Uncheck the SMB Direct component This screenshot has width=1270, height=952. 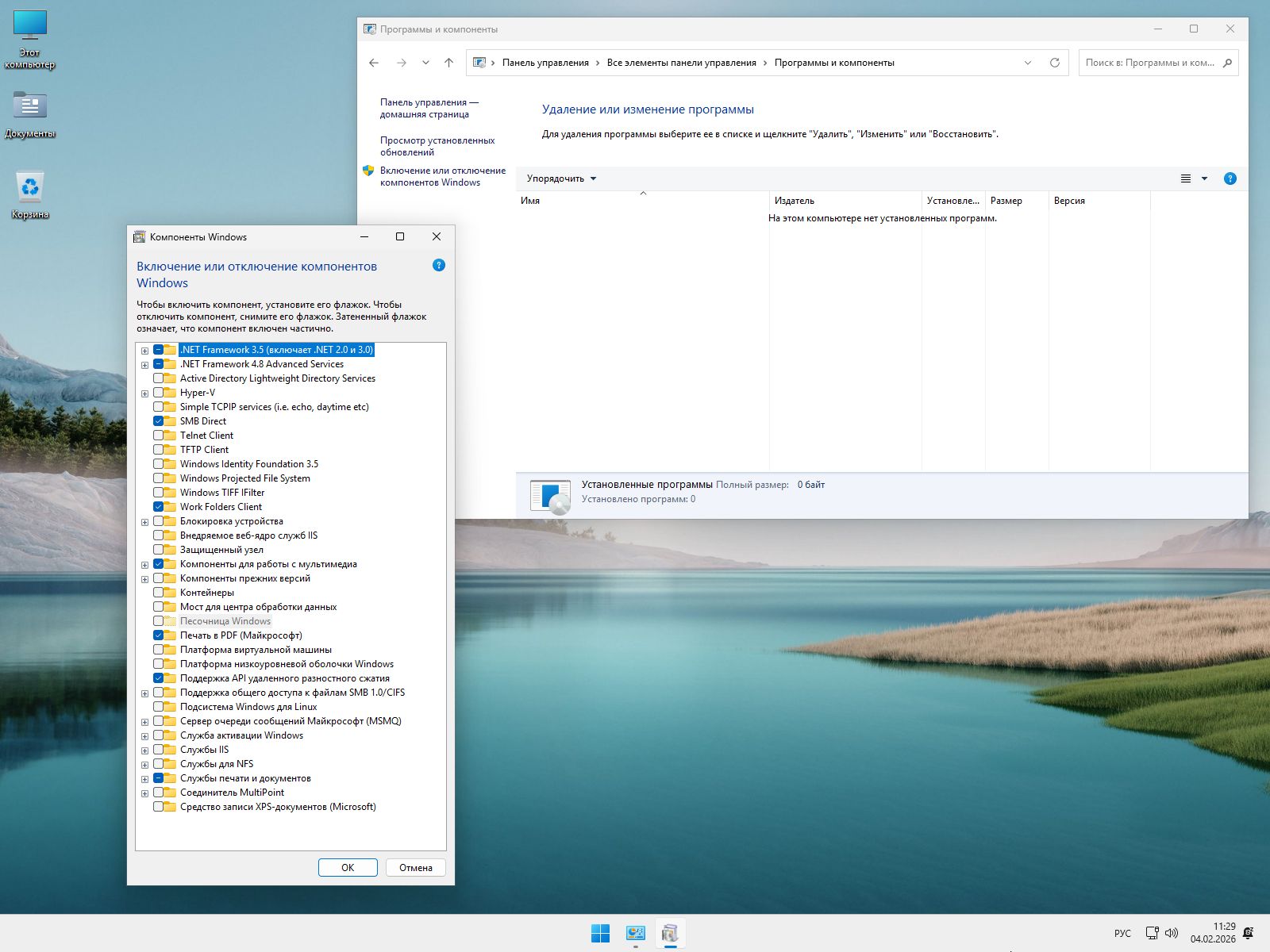click(x=159, y=421)
